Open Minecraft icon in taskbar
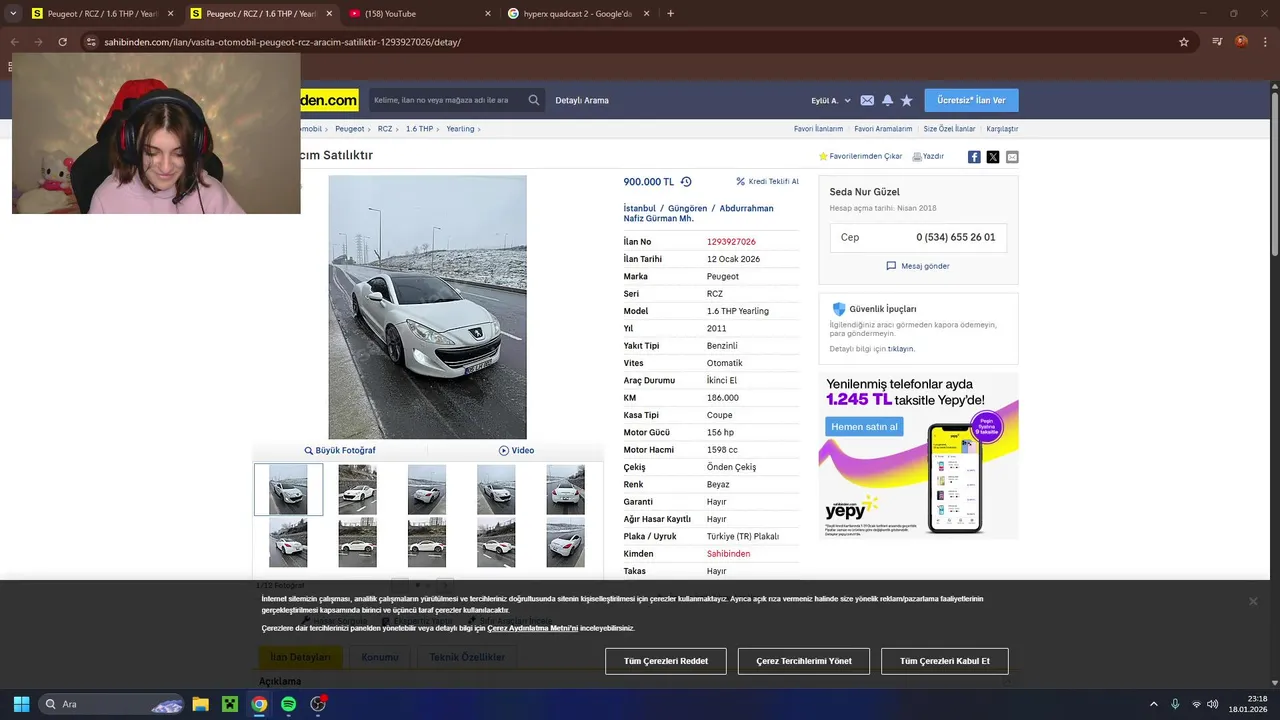Viewport: 1280px width, 720px height. [x=229, y=704]
